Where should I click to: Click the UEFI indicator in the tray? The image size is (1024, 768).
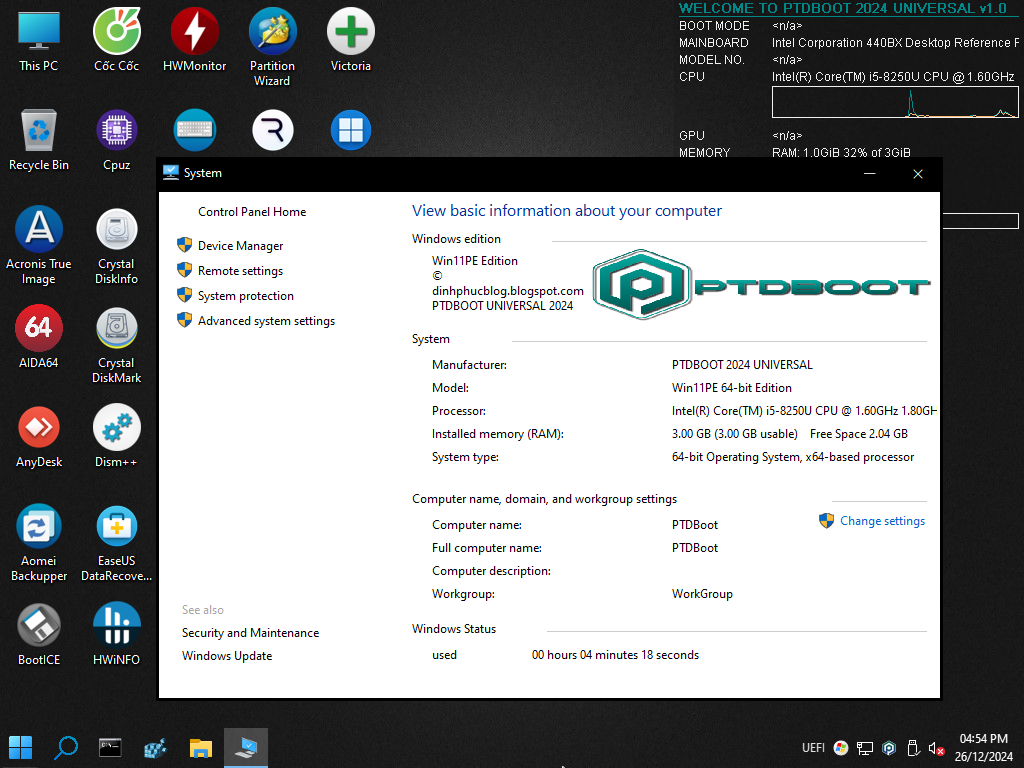point(813,748)
